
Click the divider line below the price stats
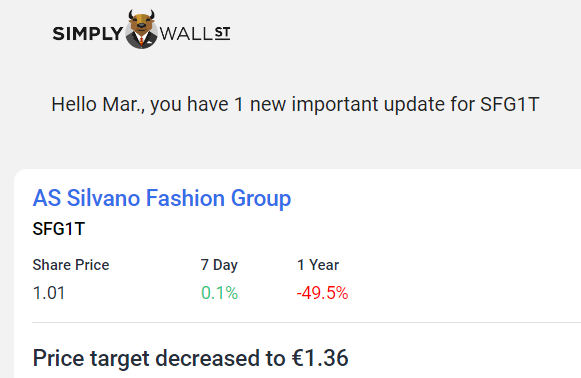[306, 322]
